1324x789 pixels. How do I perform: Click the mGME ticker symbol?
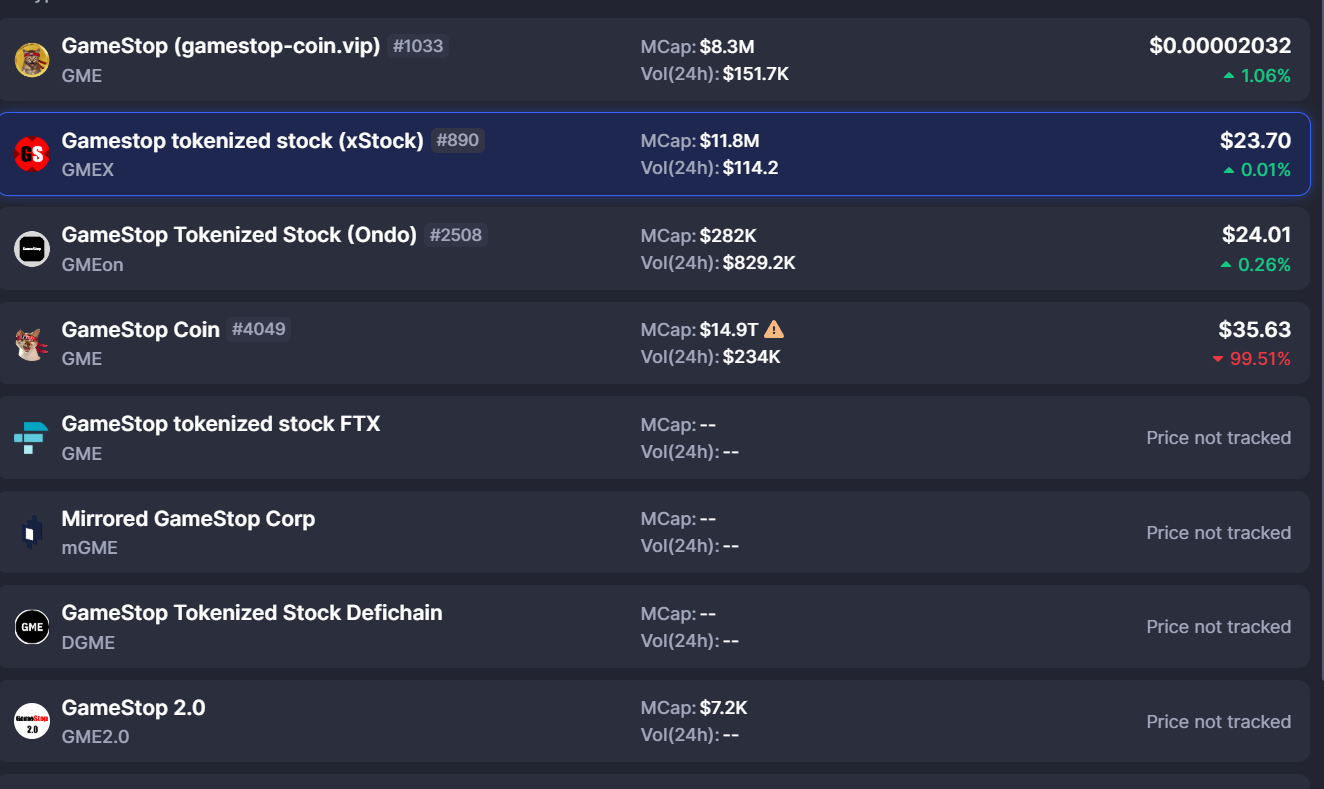pos(90,548)
